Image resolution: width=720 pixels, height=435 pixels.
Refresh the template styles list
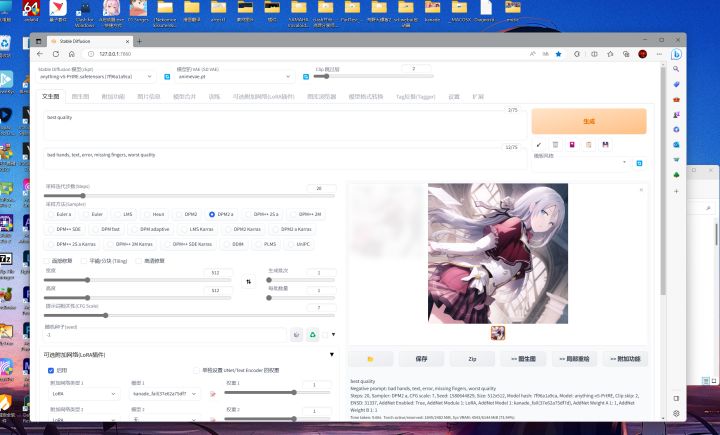click(x=639, y=164)
